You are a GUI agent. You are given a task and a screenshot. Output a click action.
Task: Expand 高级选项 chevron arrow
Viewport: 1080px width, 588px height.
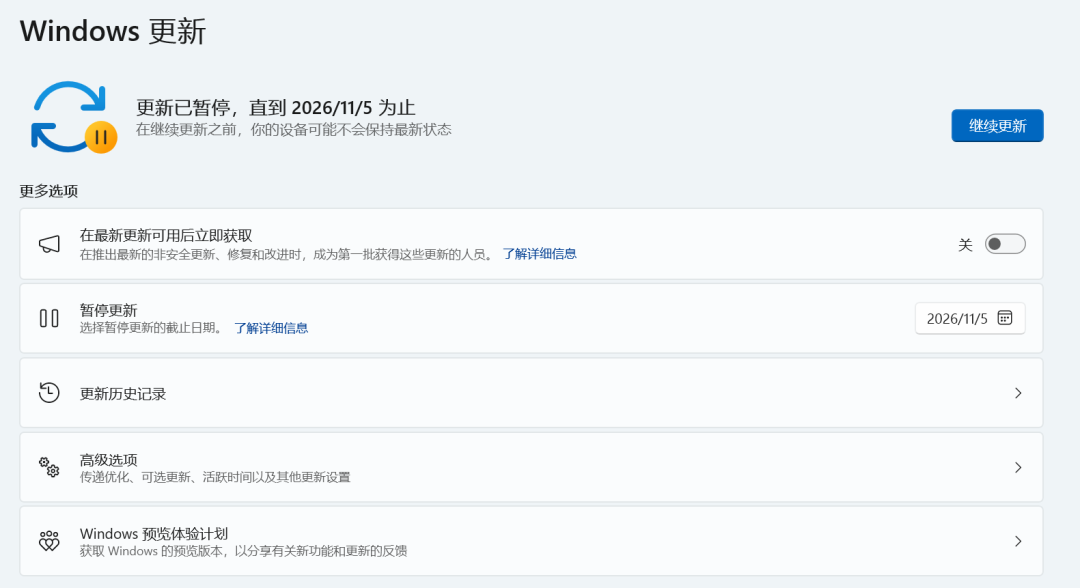click(x=1018, y=468)
